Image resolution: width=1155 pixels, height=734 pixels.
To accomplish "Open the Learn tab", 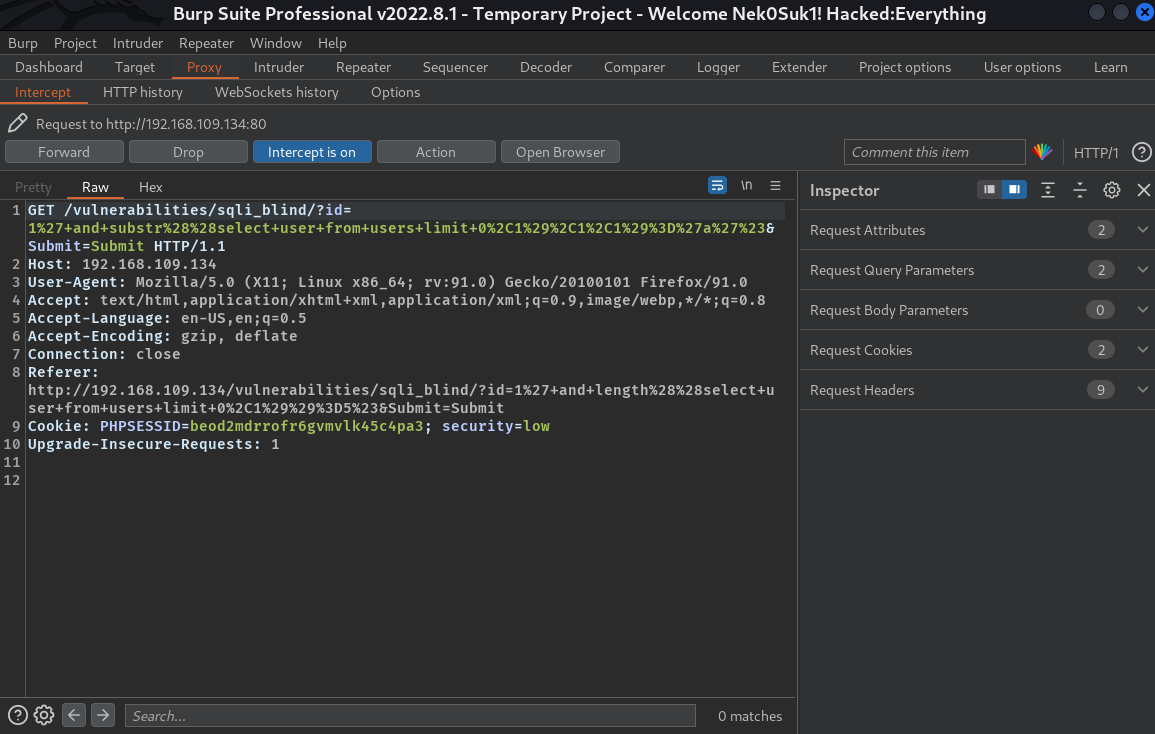I will pyautogui.click(x=1111, y=67).
